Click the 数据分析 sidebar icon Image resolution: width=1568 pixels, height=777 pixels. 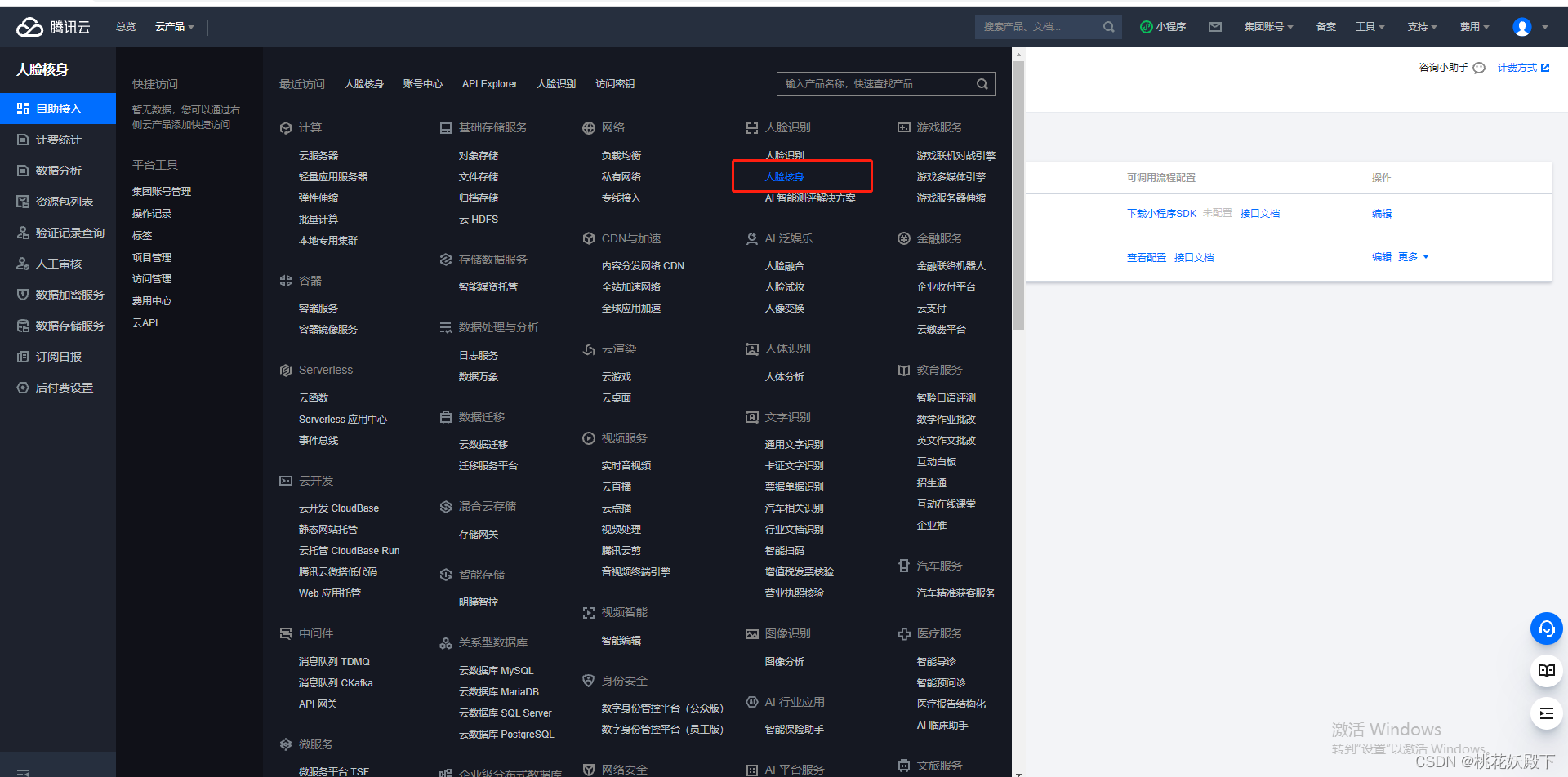(x=23, y=171)
